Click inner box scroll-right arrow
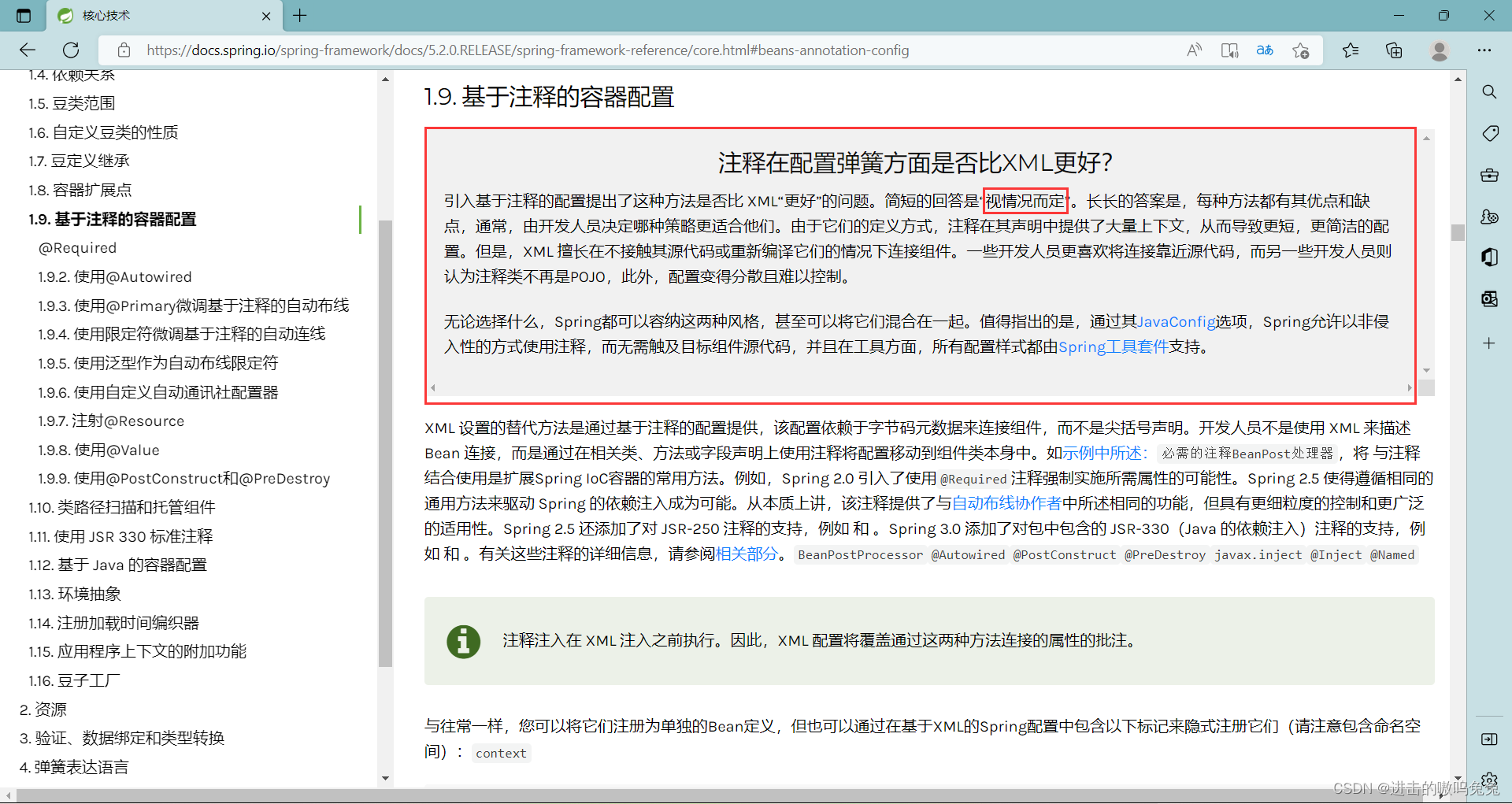 [x=1409, y=387]
